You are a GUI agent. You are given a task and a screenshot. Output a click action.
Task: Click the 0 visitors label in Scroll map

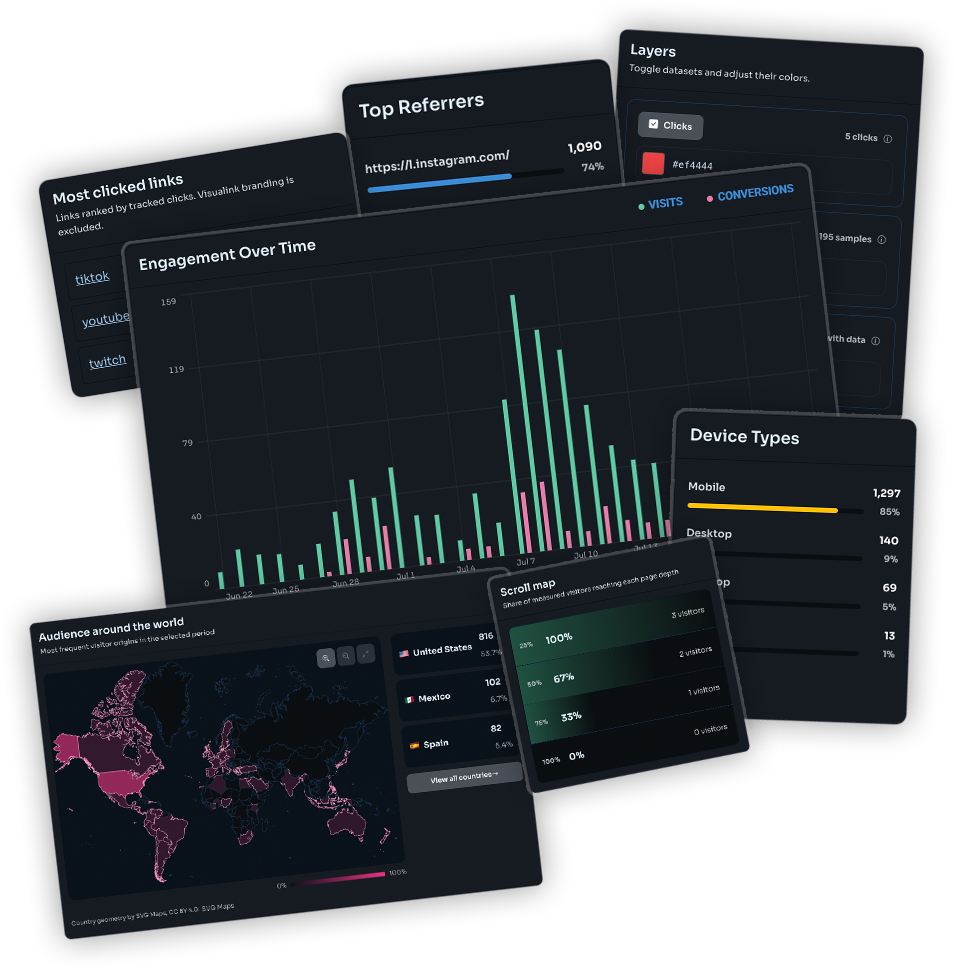coord(711,730)
